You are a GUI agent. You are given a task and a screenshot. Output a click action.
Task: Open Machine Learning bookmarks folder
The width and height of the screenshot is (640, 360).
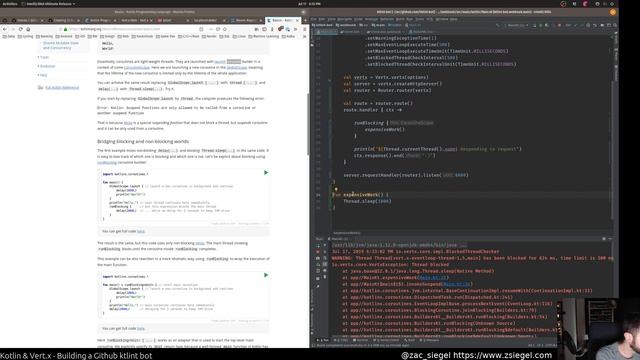point(264,36)
